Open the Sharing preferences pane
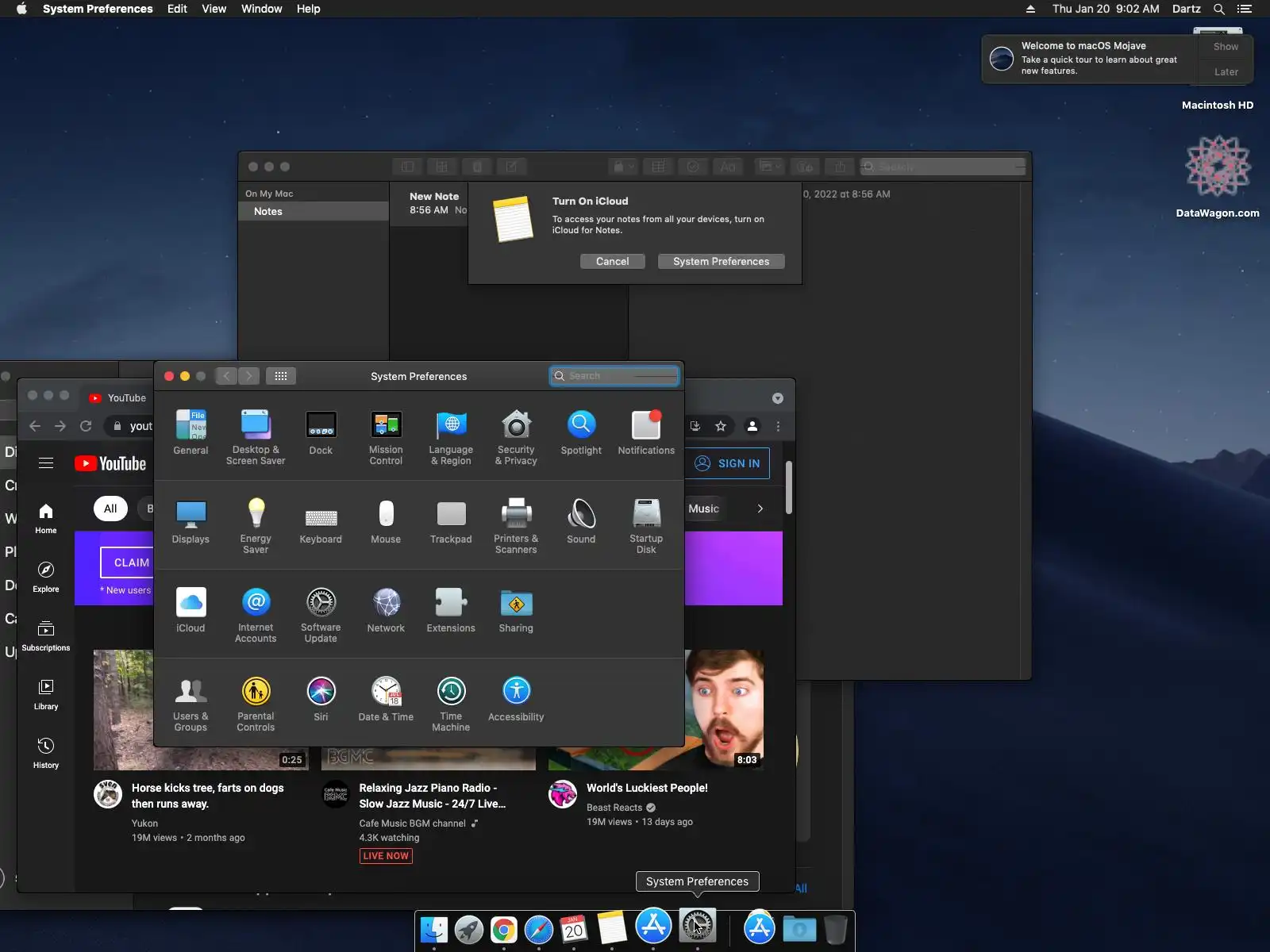Viewport: 1270px width, 952px height. (x=516, y=610)
